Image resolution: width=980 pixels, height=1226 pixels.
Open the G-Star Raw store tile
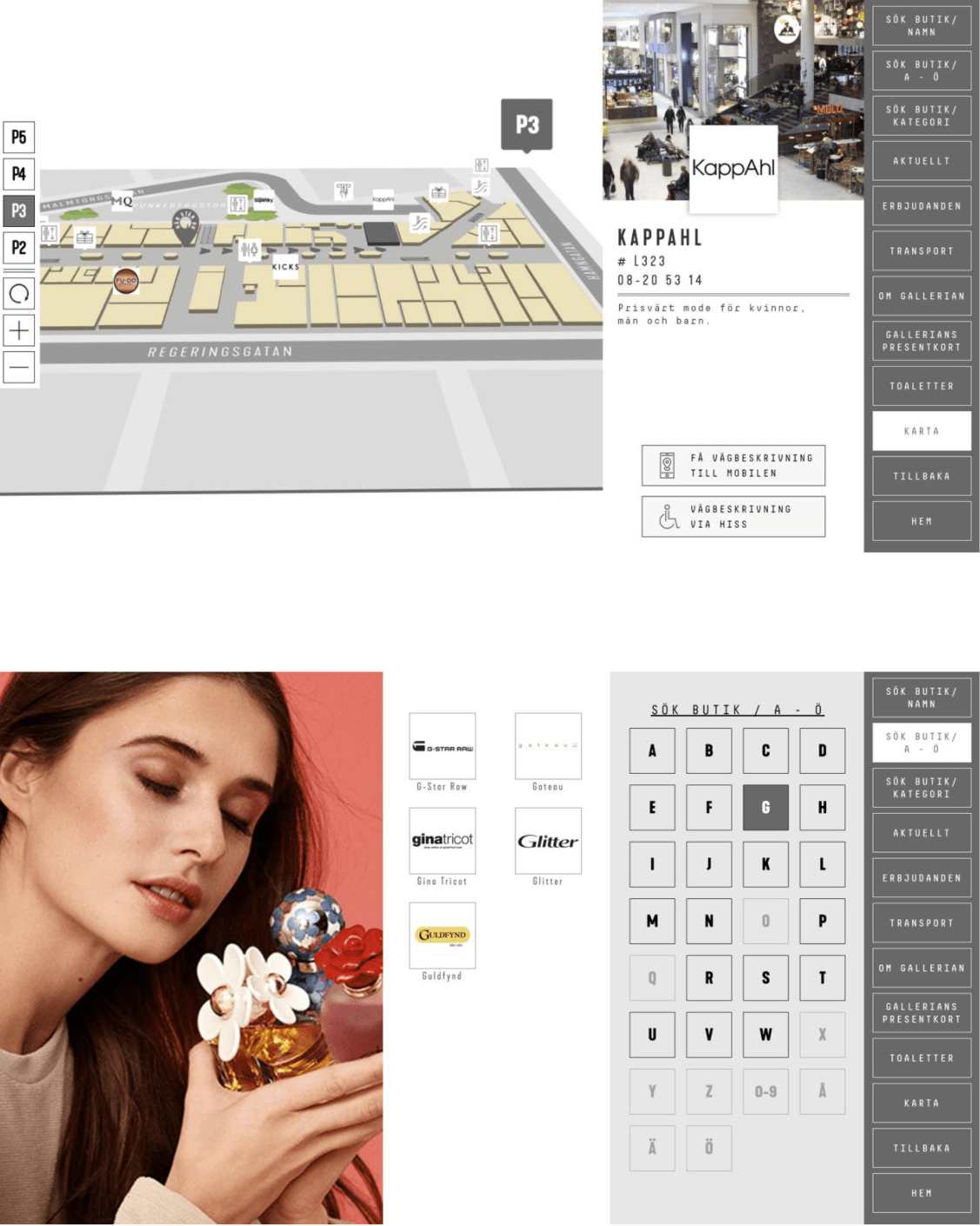442,746
